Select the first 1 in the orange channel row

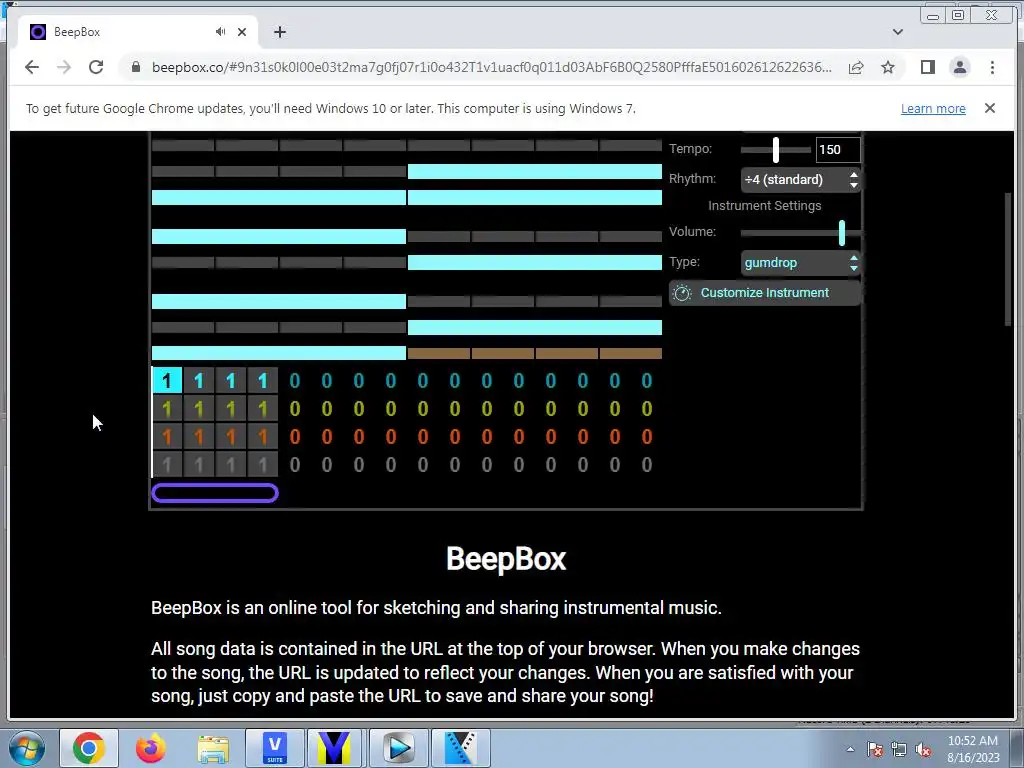[x=167, y=436]
